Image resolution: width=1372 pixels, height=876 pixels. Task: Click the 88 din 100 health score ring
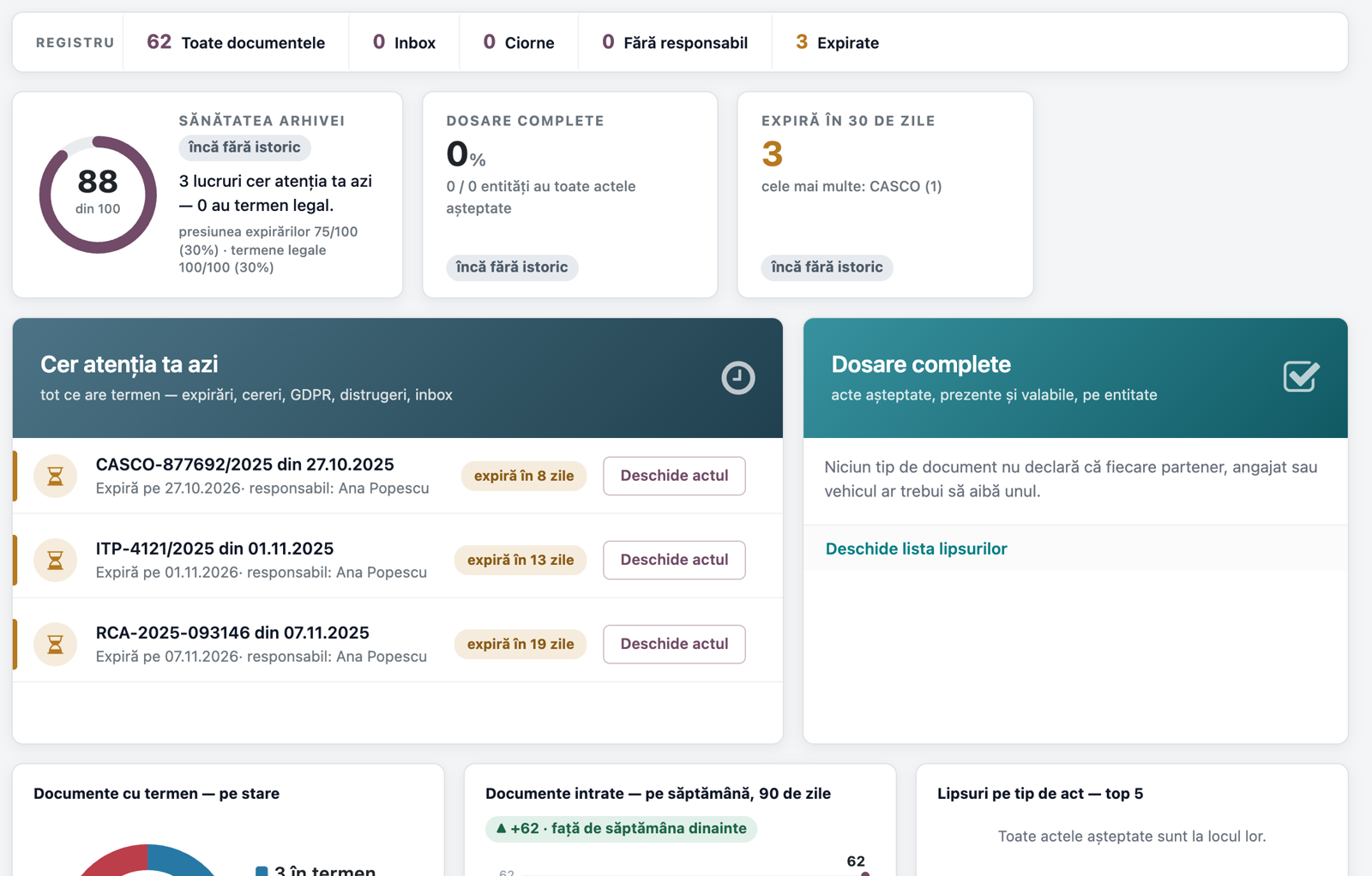(x=98, y=195)
